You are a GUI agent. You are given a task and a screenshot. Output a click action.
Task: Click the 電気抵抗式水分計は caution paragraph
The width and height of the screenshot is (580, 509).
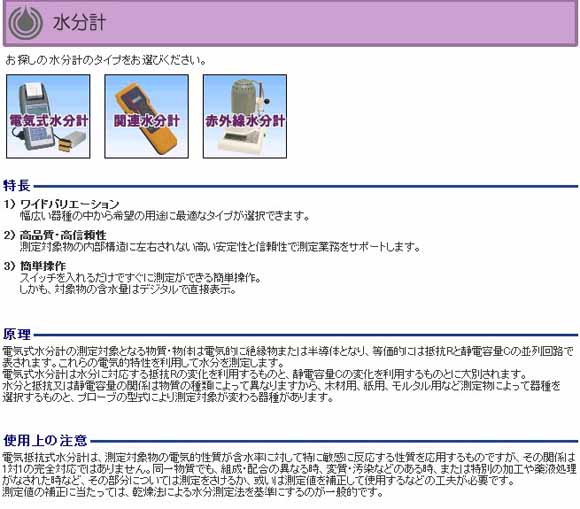coord(289,475)
